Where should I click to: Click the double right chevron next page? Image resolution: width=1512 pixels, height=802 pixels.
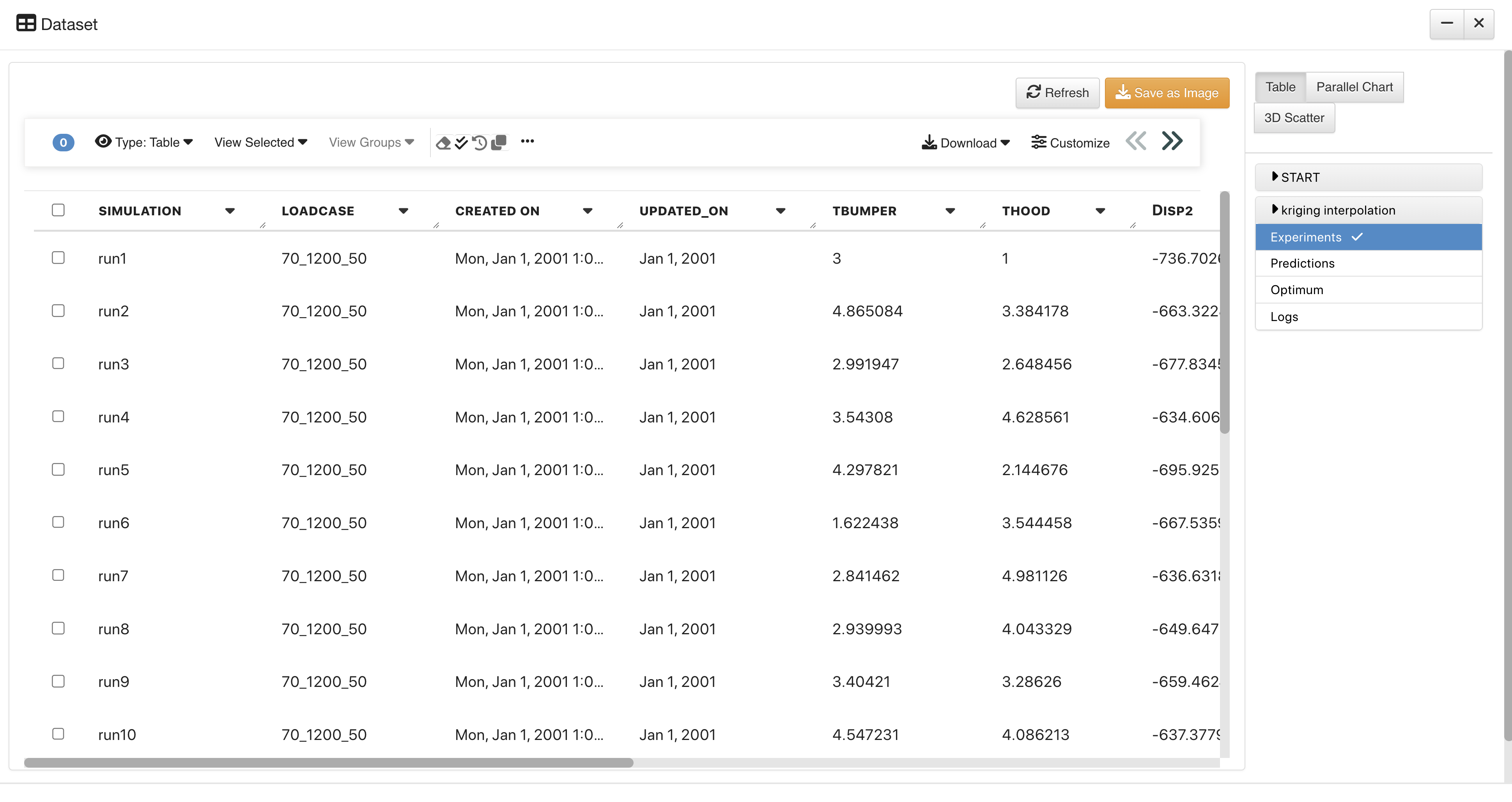tap(1172, 142)
